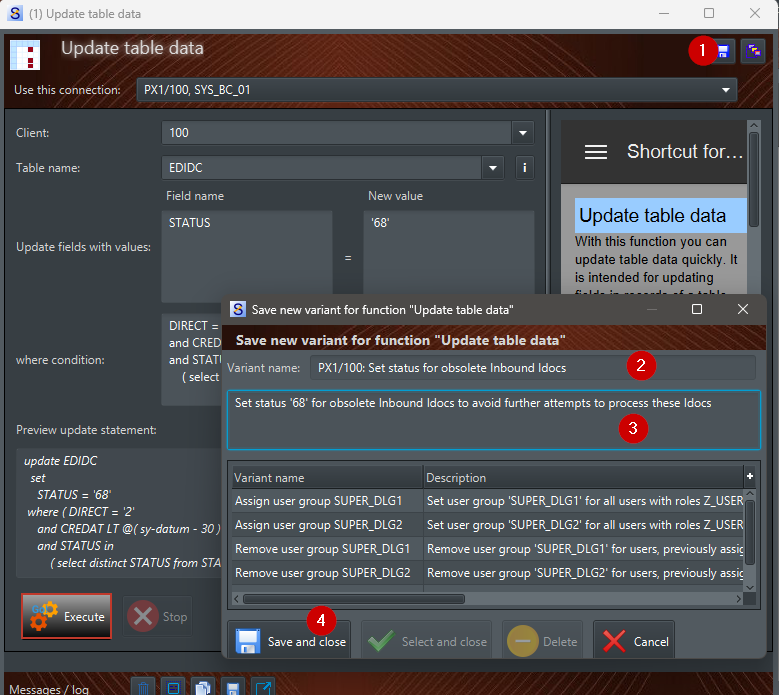Viewport: 779px width, 695px height.
Task: Click help panel scroll up arrow
Action: 754,125
